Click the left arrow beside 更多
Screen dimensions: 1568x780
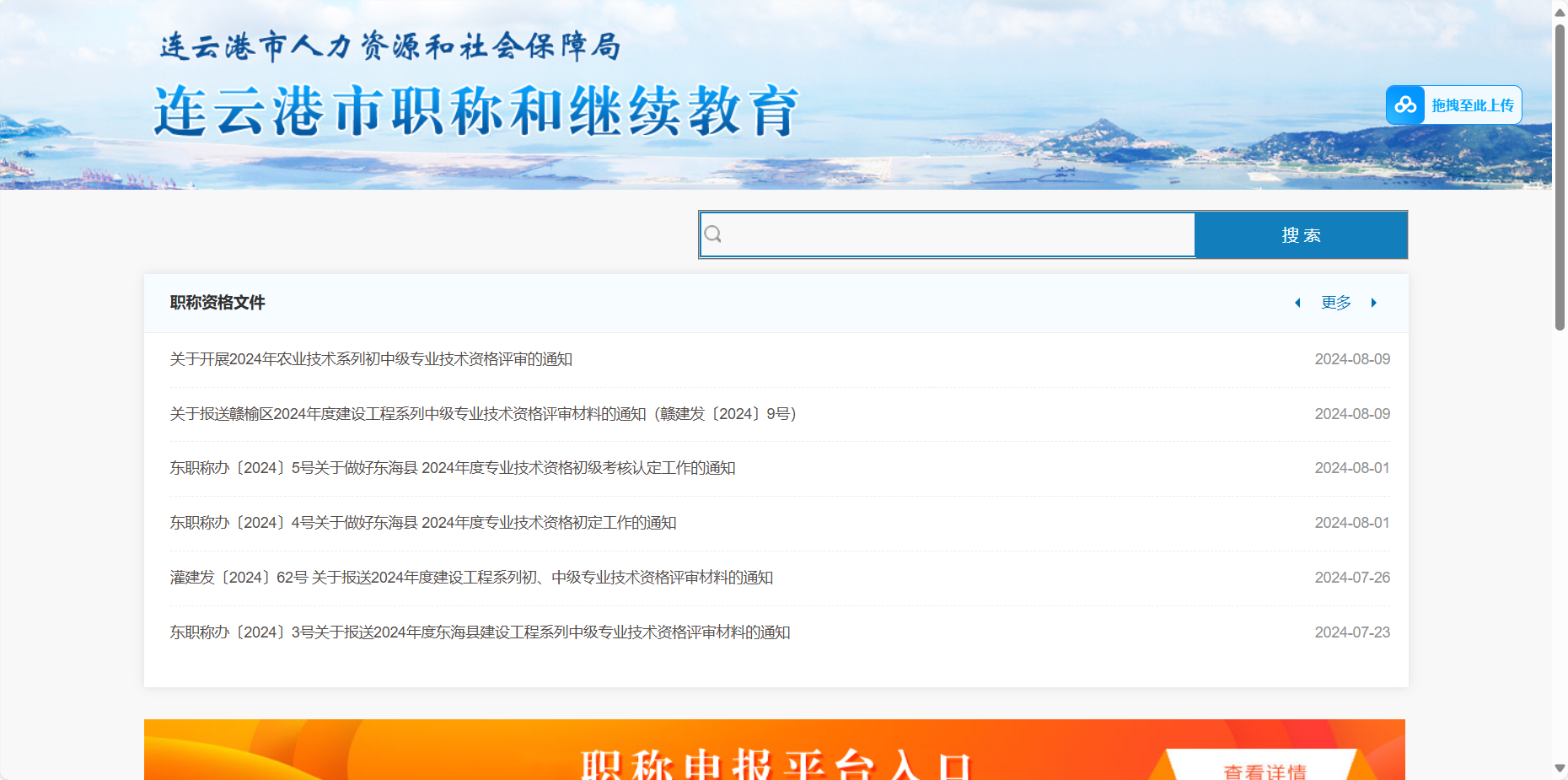point(1297,303)
